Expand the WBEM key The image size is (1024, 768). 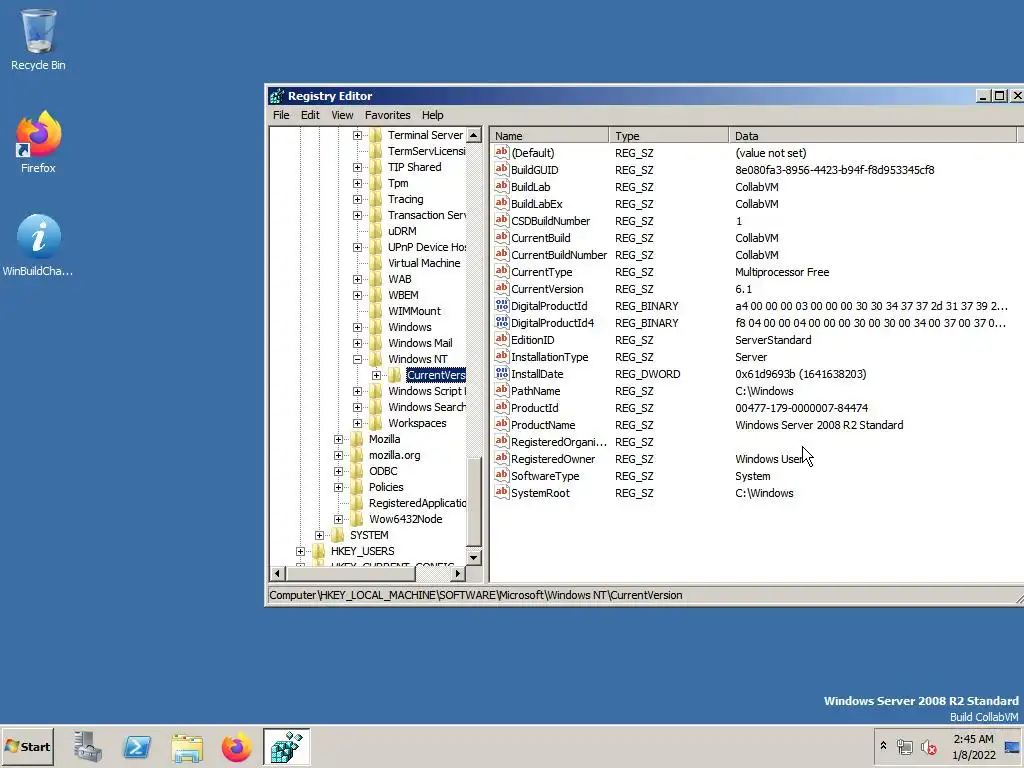(x=357, y=295)
